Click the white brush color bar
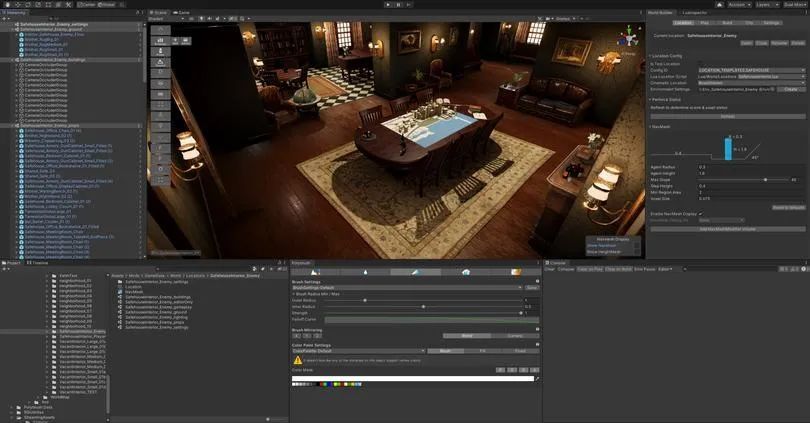Viewport: 810px width, 423px height. click(x=413, y=379)
